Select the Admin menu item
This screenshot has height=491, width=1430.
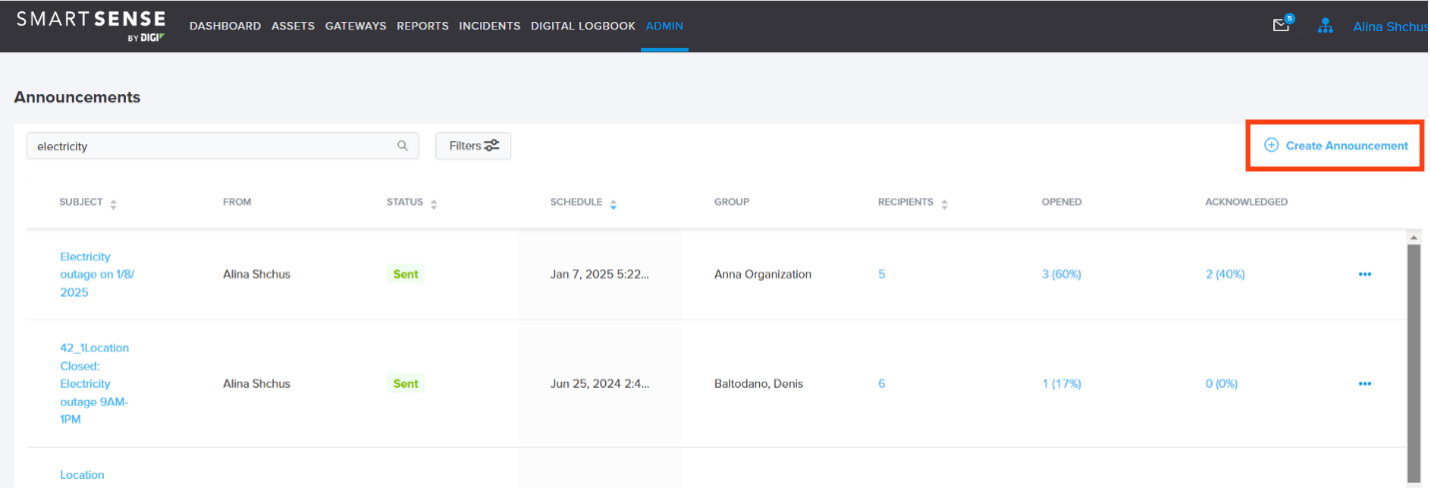664,26
